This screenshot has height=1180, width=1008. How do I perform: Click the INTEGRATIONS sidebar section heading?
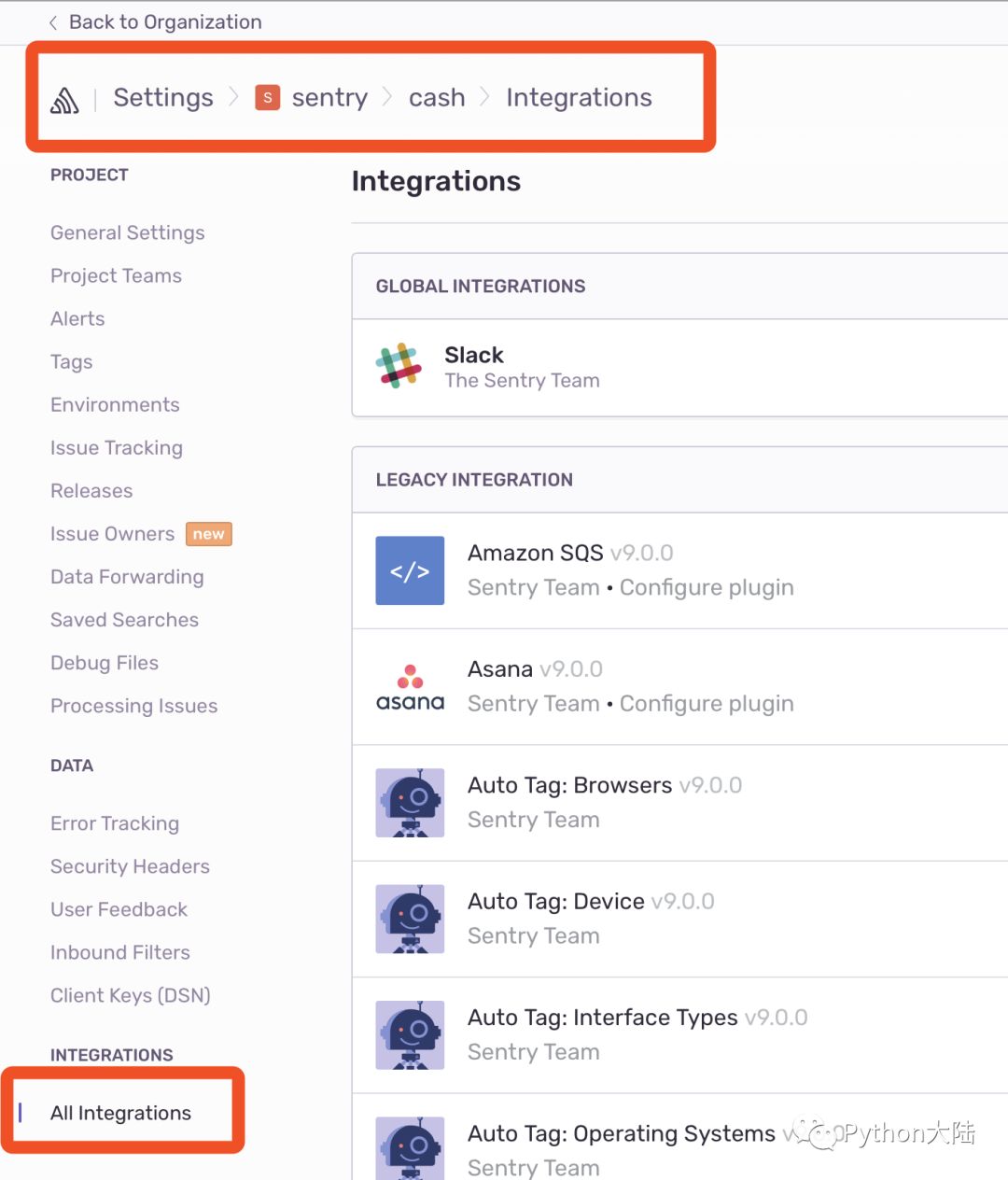pyautogui.click(x=112, y=1055)
